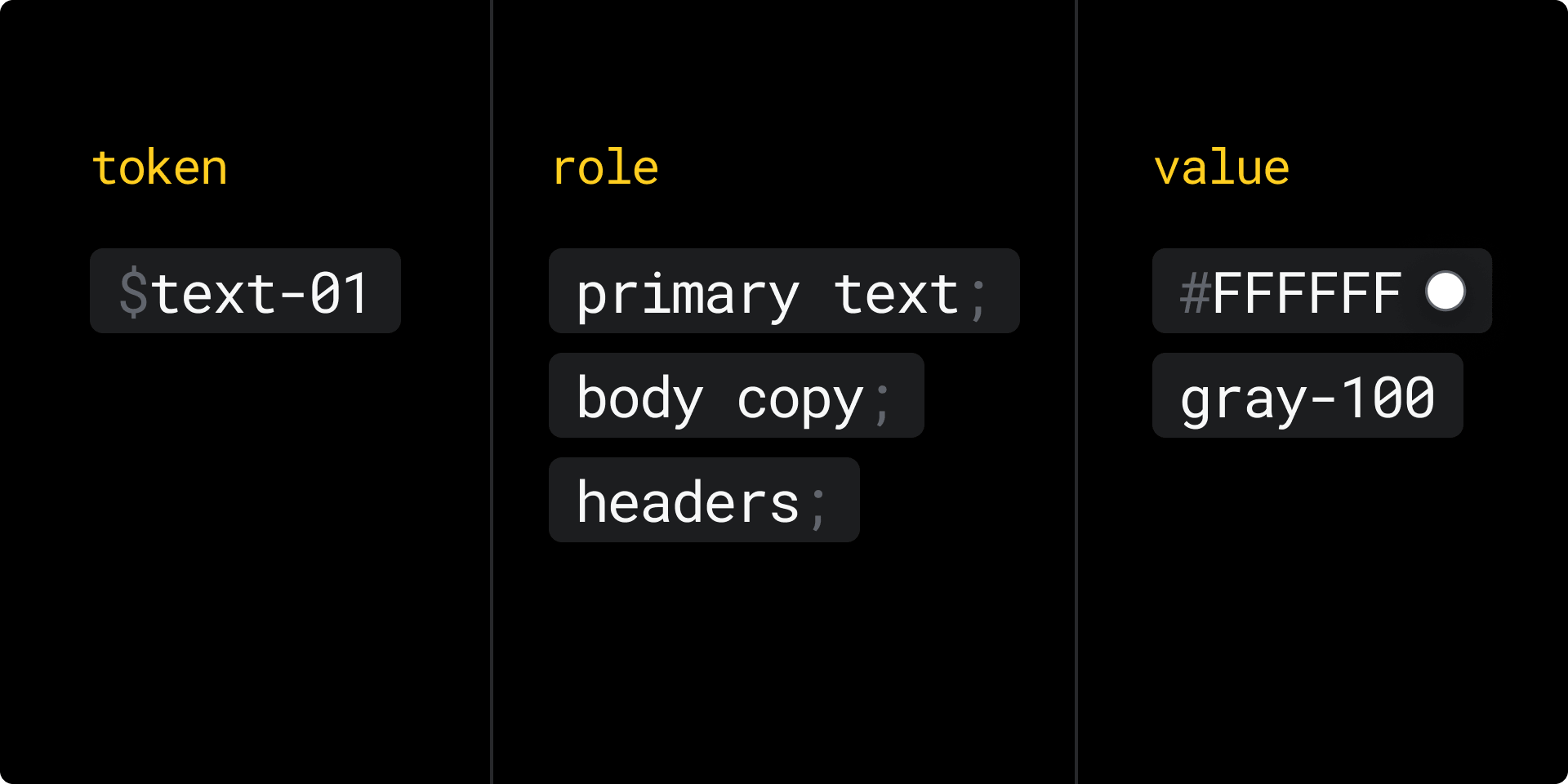The width and height of the screenshot is (1568, 784).
Task: Select the "body copy;" role chip
Action: pos(736,396)
